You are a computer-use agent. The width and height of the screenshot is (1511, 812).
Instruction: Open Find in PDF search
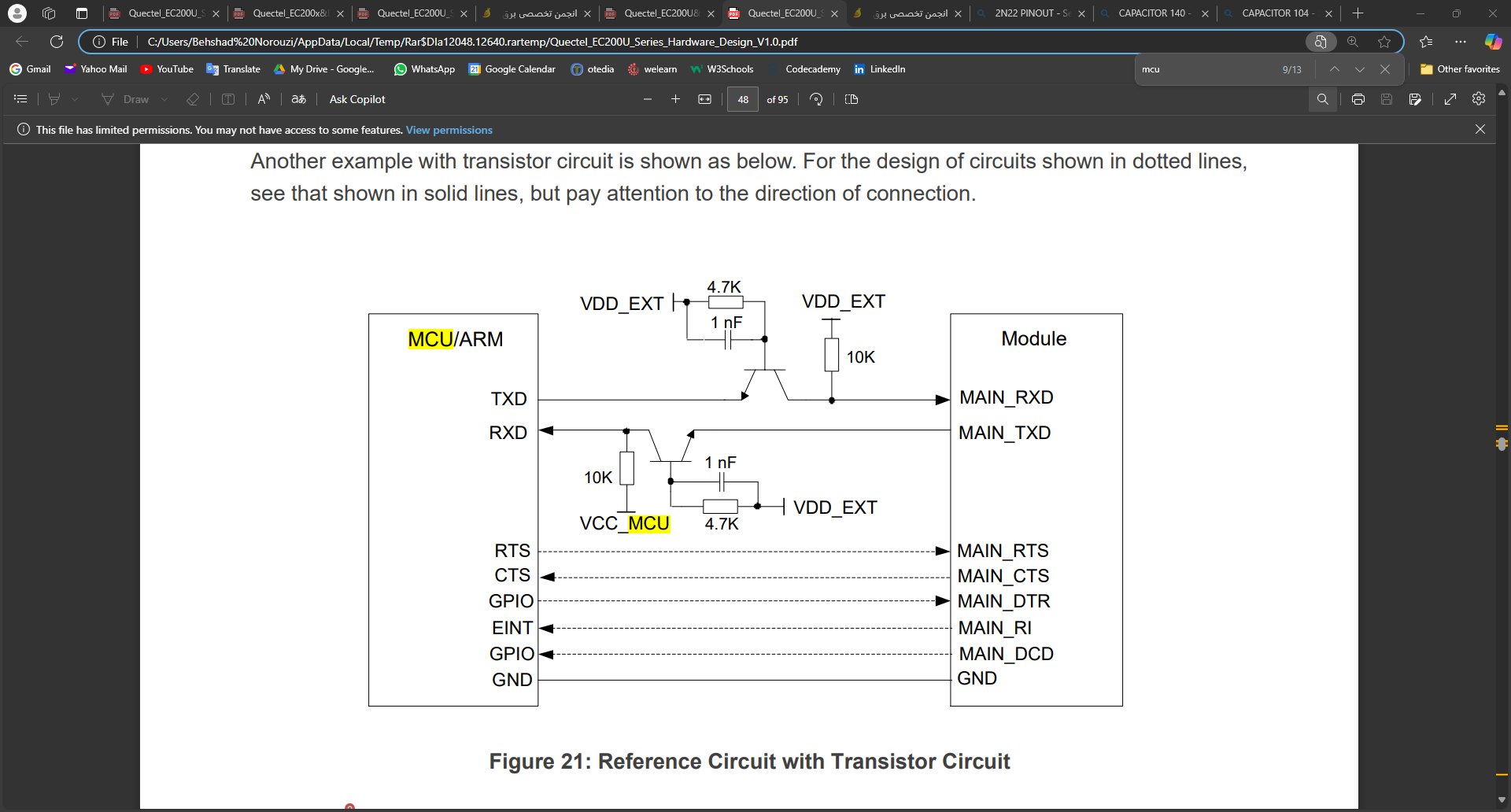pos(1323,99)
